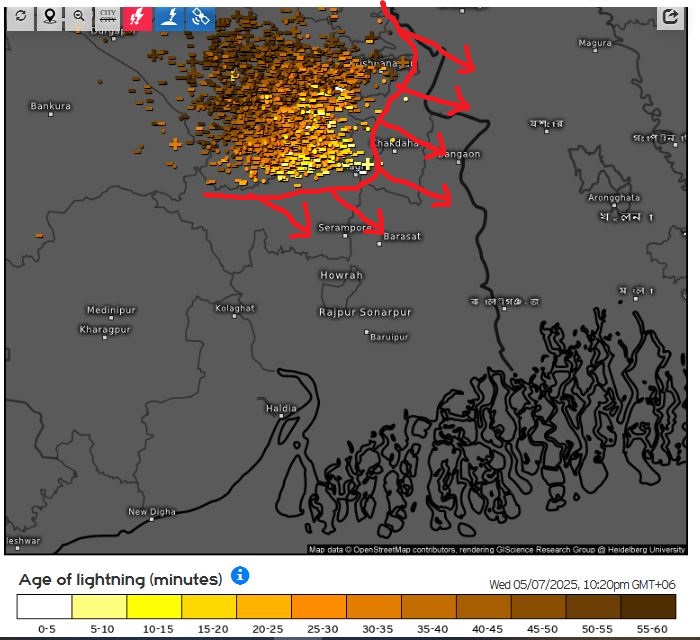This screenshot has width=700, height=640.
Task: Open the lightning age info icon
Action: point(240,576)
